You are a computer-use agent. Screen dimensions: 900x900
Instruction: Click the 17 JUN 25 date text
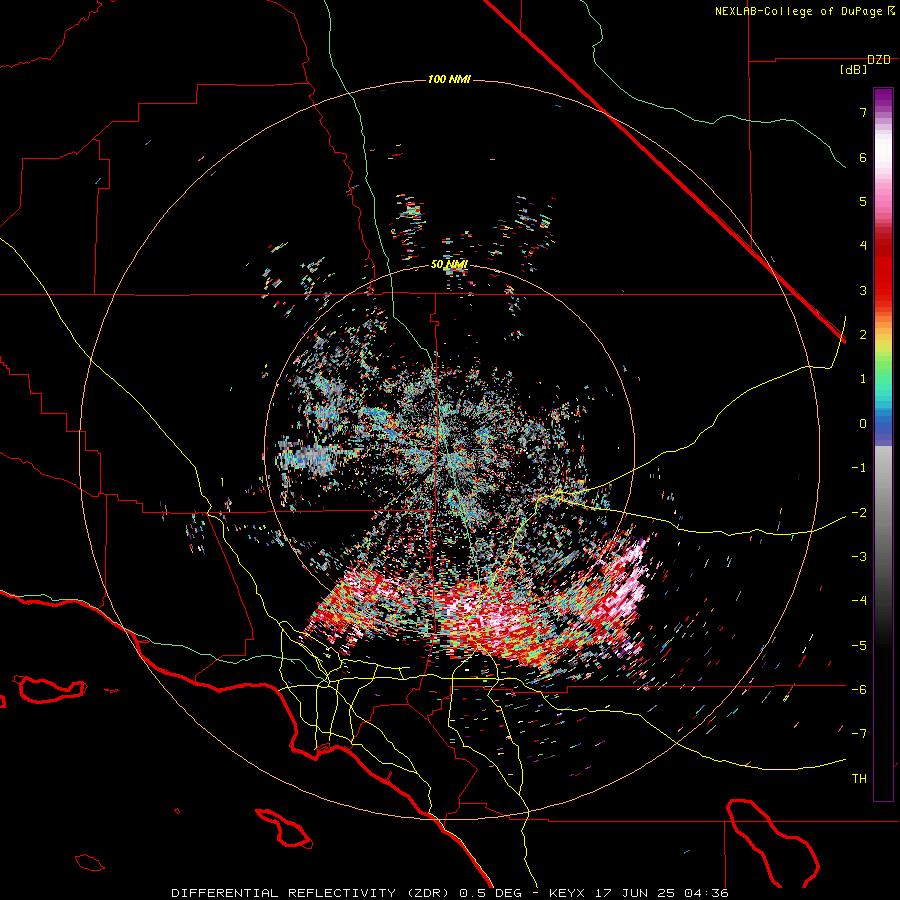click(633, 893)
